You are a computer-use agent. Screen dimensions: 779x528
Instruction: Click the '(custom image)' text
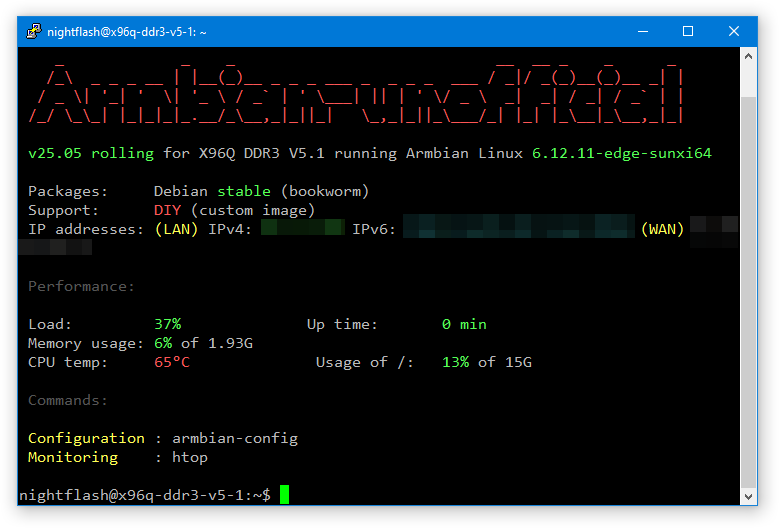pyautogui.click(x=253, y=211)
